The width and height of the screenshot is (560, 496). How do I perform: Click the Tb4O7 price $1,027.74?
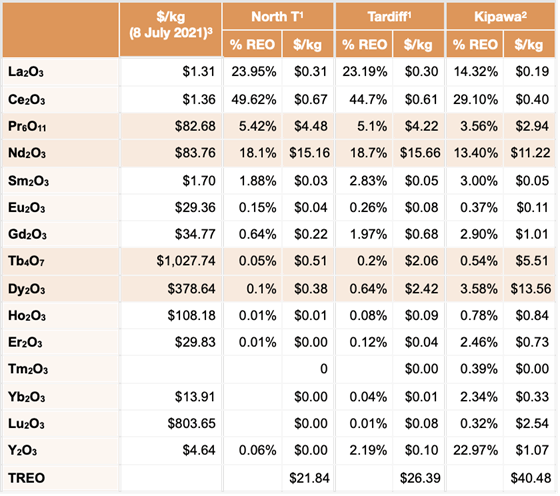186,261
